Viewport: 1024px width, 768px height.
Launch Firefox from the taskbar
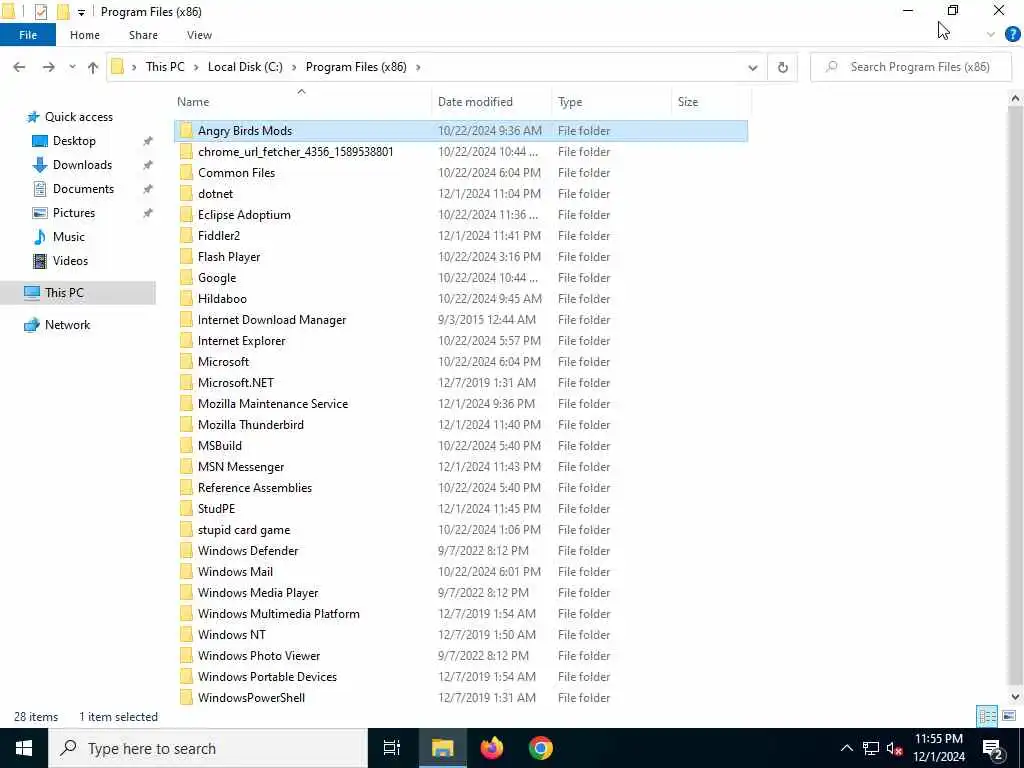[492, 748]
